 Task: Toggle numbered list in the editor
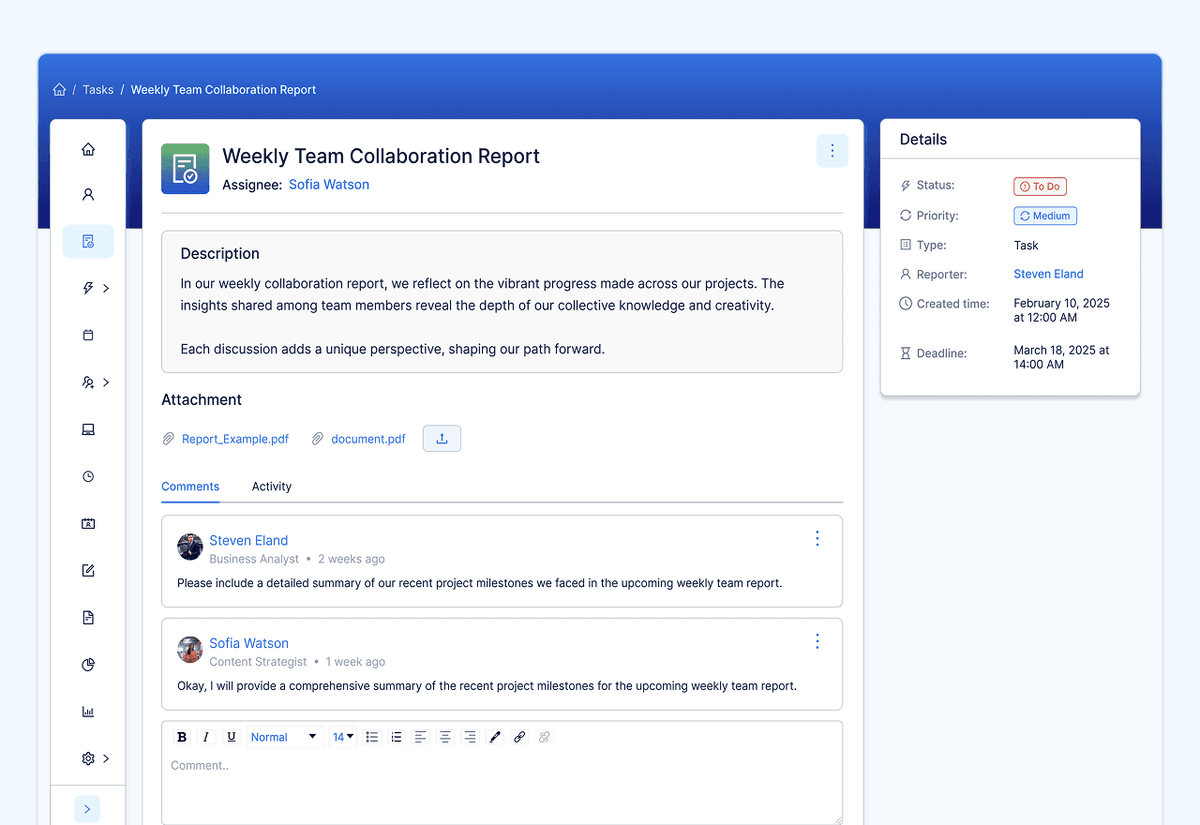pos(396,737)
